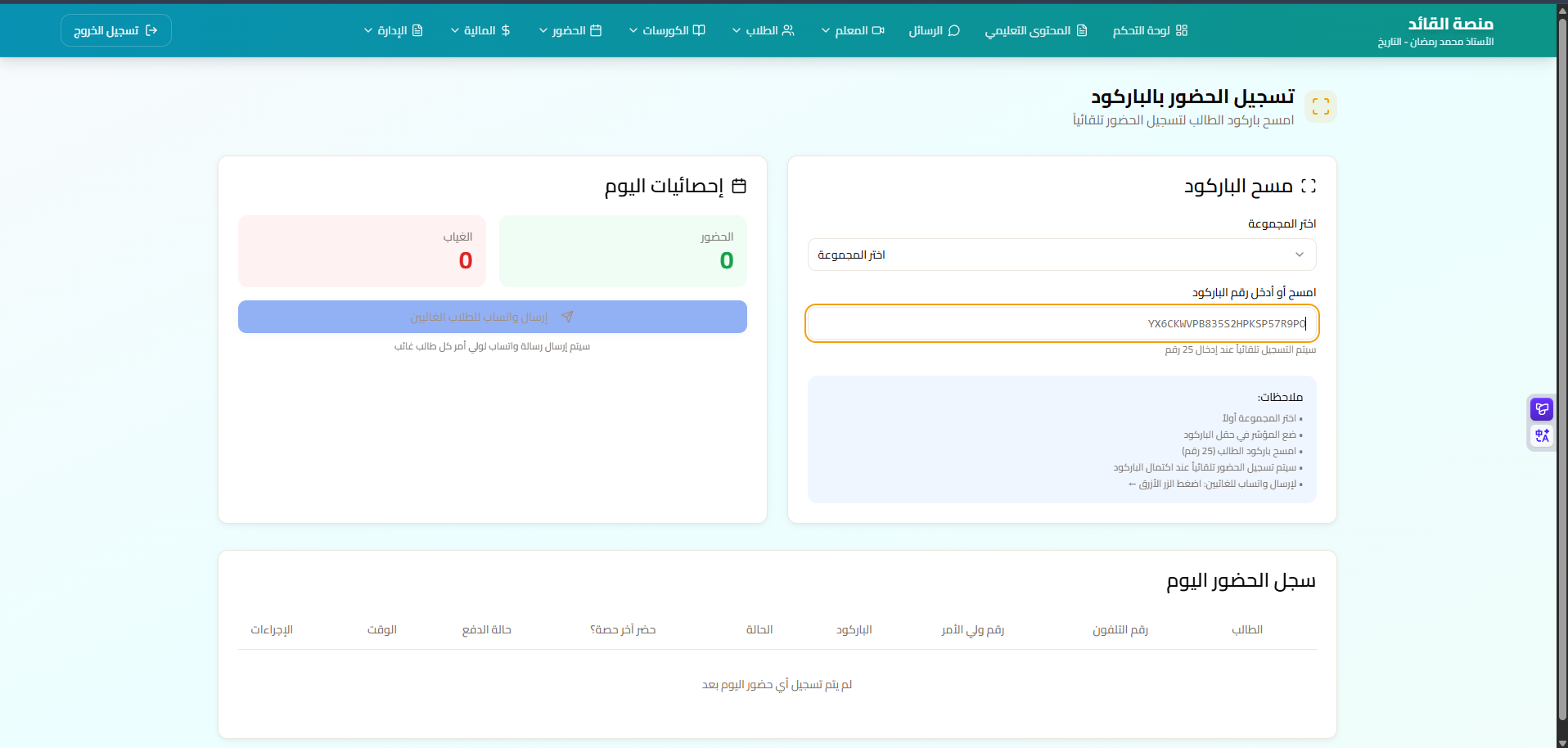Open the الكورسات courses menu
The image size is (1568, 748).
click(x=666, y=30)
